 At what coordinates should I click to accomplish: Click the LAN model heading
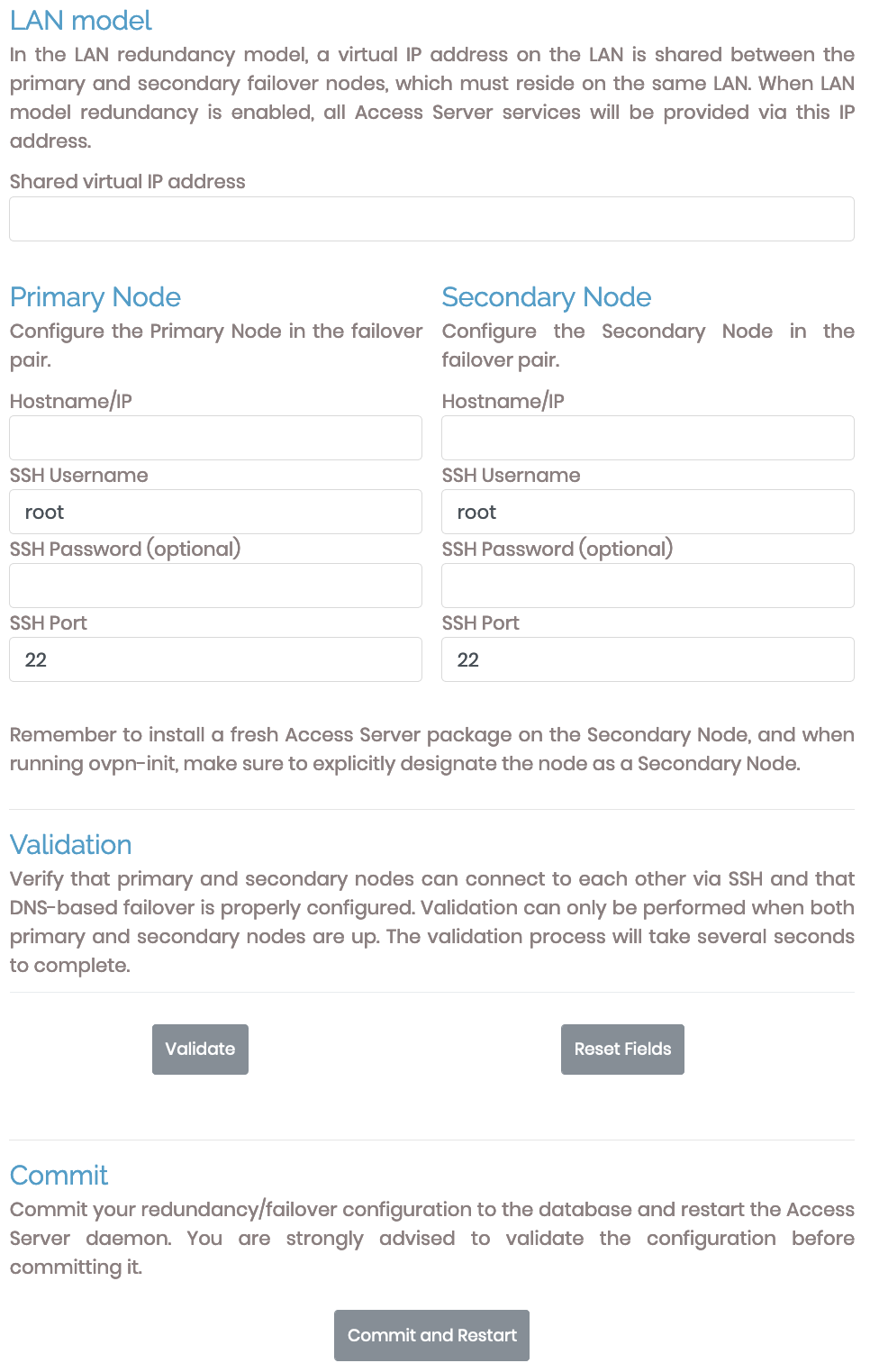click(81, 21)
